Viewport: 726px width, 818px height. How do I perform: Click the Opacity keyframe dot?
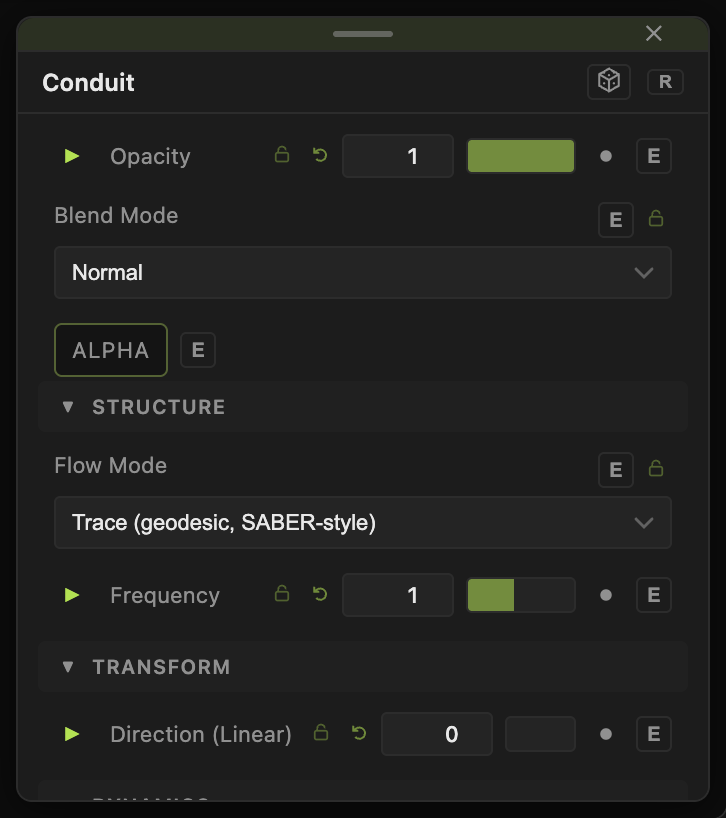pyautogui.click(x=606, y=156)
